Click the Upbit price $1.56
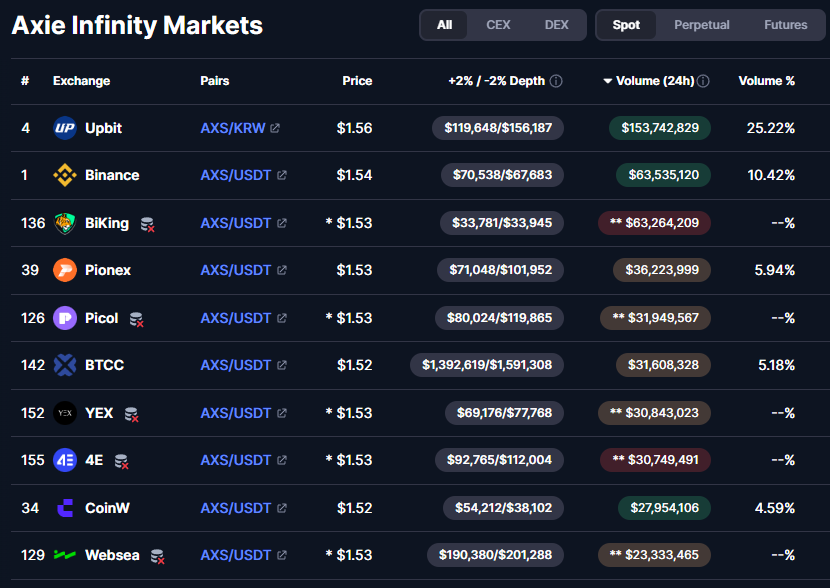Viewport: 830px width, 588px height. pos(354,128)
